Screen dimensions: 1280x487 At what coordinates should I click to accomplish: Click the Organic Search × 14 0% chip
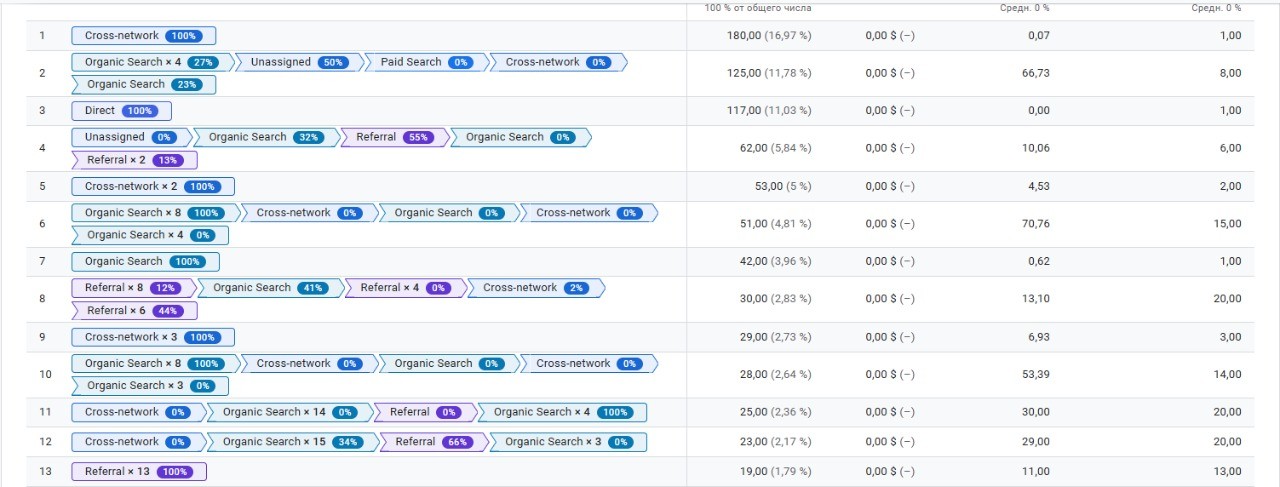tap(289, 412)
